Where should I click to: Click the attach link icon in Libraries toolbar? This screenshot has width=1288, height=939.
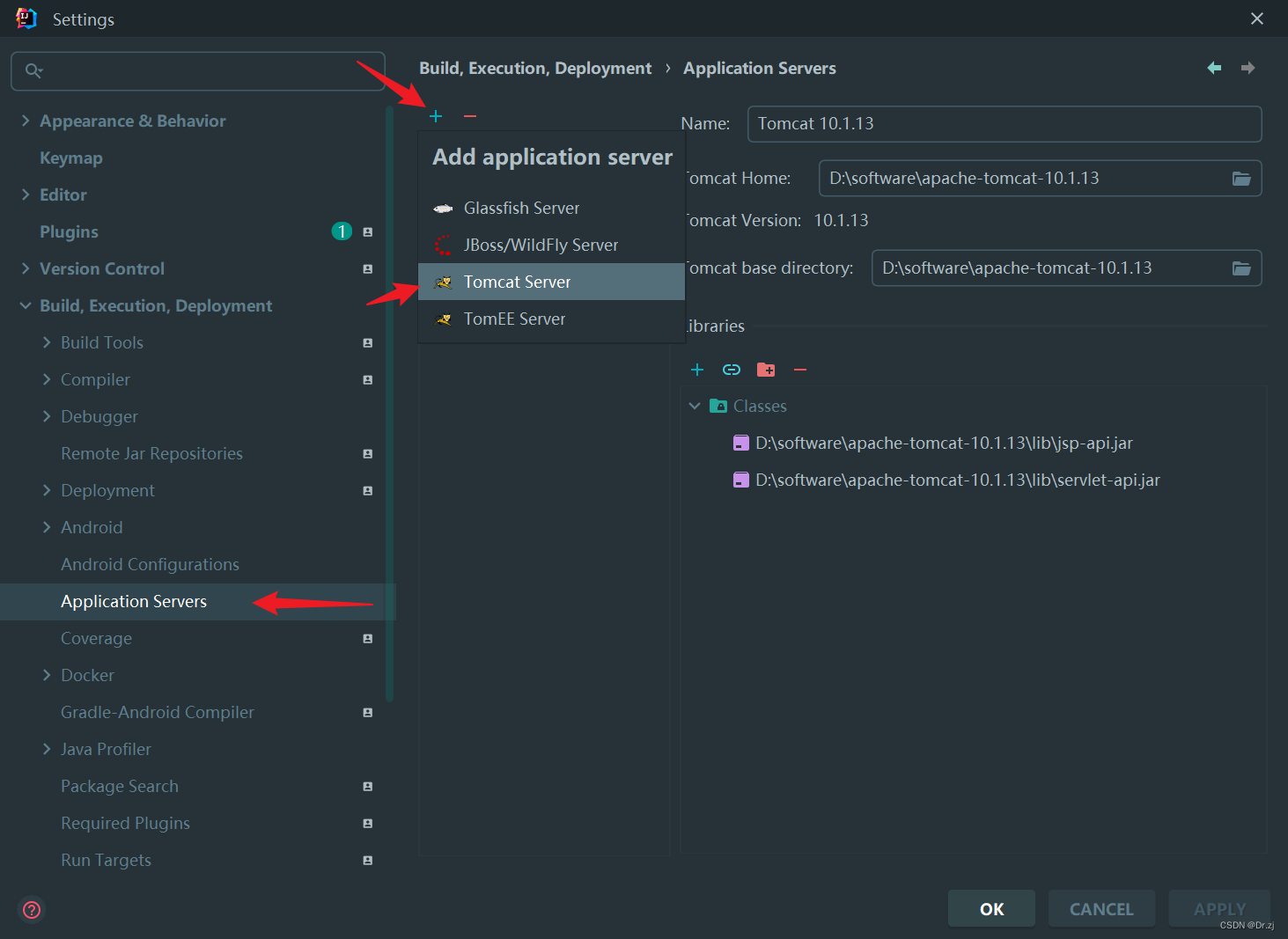pos(732,370)
